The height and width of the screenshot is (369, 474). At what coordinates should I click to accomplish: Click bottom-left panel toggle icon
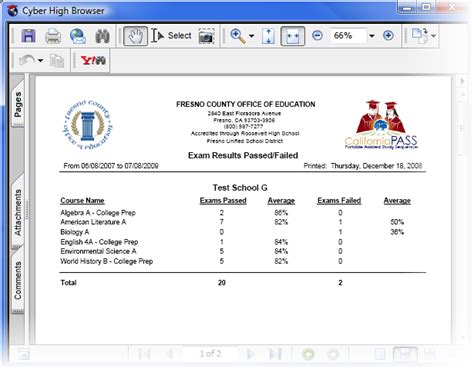coord(24,354)
